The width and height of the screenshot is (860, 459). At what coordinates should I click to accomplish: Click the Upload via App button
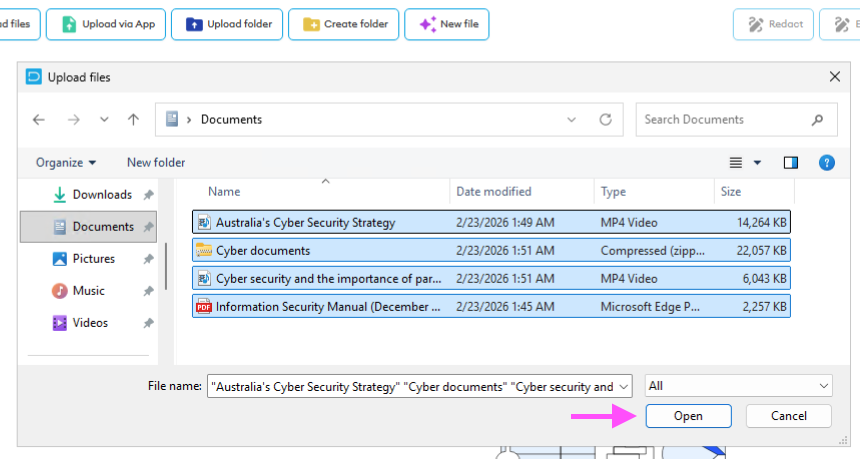[106, 24]
